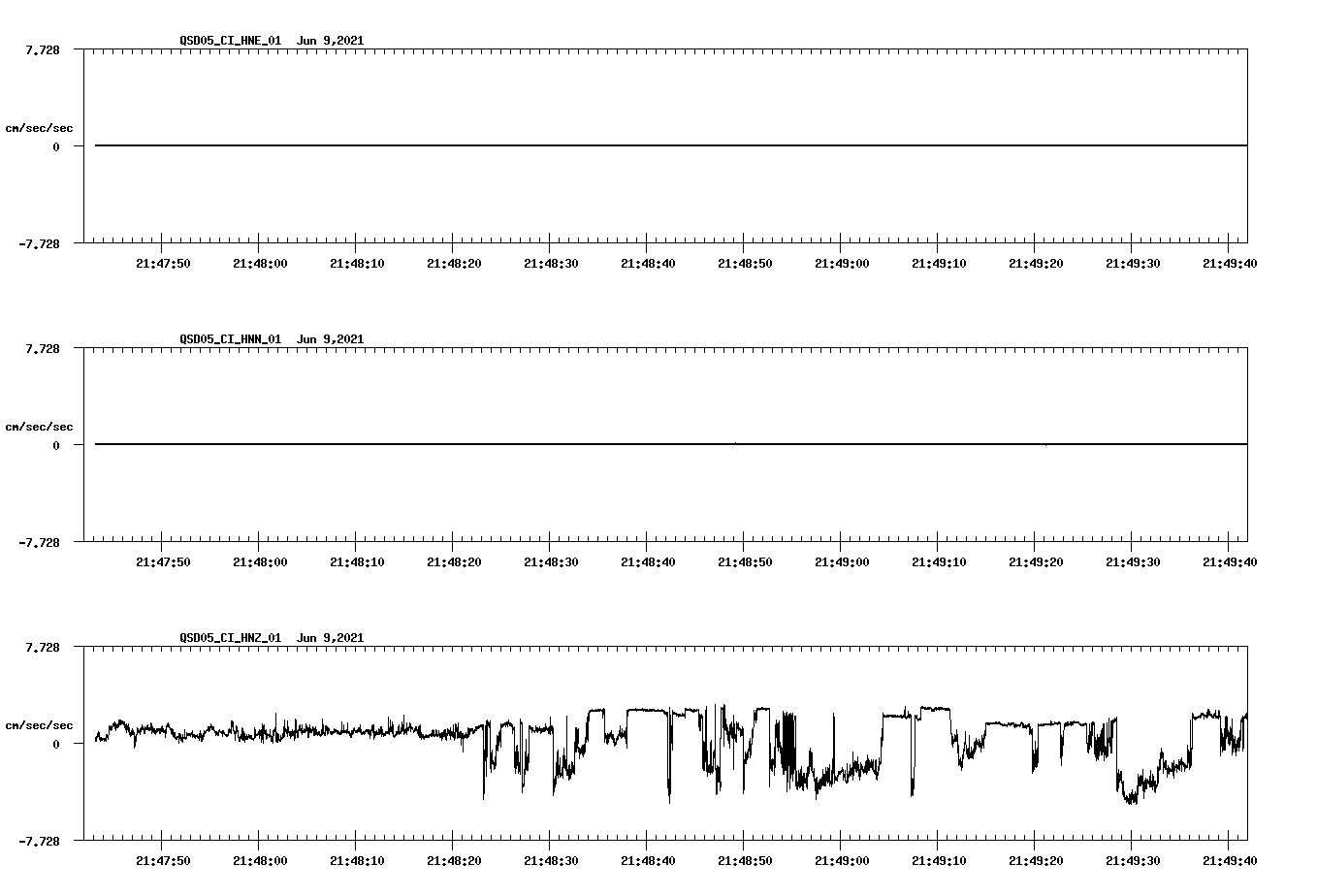Screen dimensions: 1317x896
Task: Click the 7.728 upper limit on HNN plot
Action: click(x=42, y=348)
